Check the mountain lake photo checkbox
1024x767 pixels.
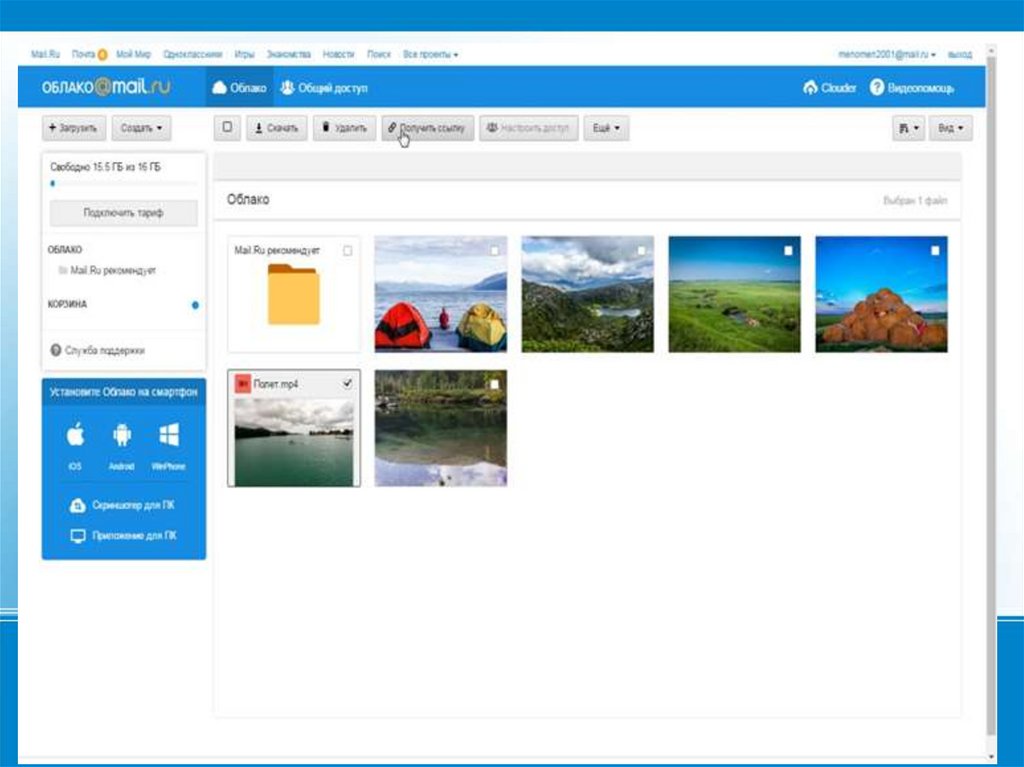pyautogui.click(x=641, y=251)
